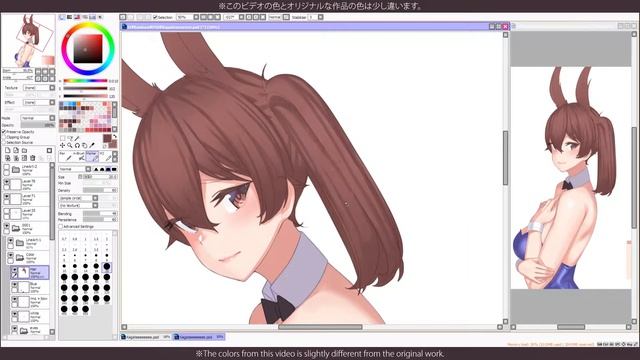Toggle visibility of the Level 71 layer

click(7, 197)
